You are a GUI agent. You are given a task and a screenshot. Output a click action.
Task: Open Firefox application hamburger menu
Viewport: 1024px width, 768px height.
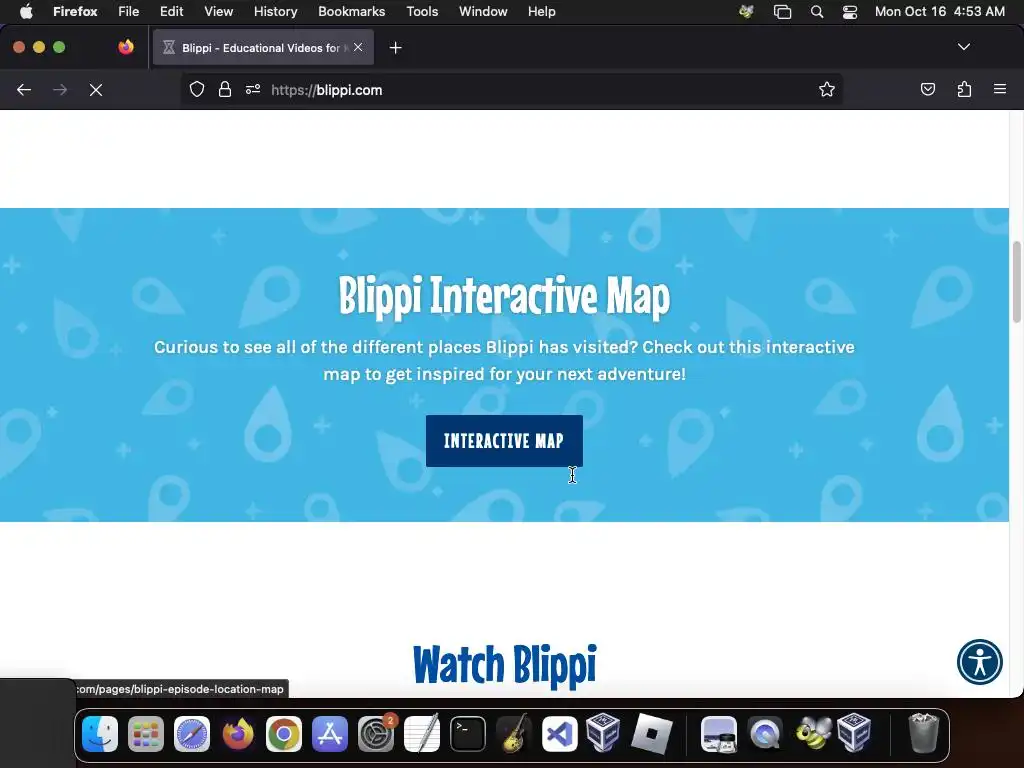coord(1000,89)
